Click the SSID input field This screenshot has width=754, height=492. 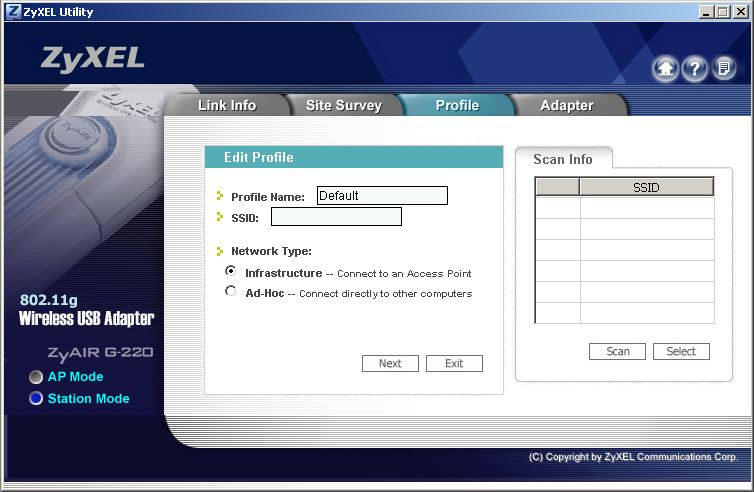click(x=336, y=216)
